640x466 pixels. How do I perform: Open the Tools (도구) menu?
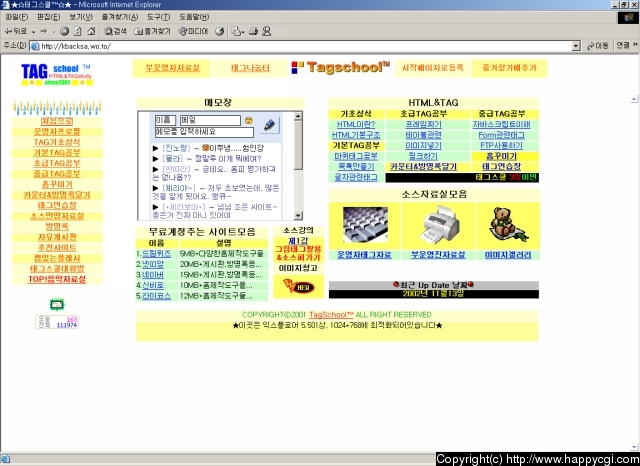tap(158, 17)
